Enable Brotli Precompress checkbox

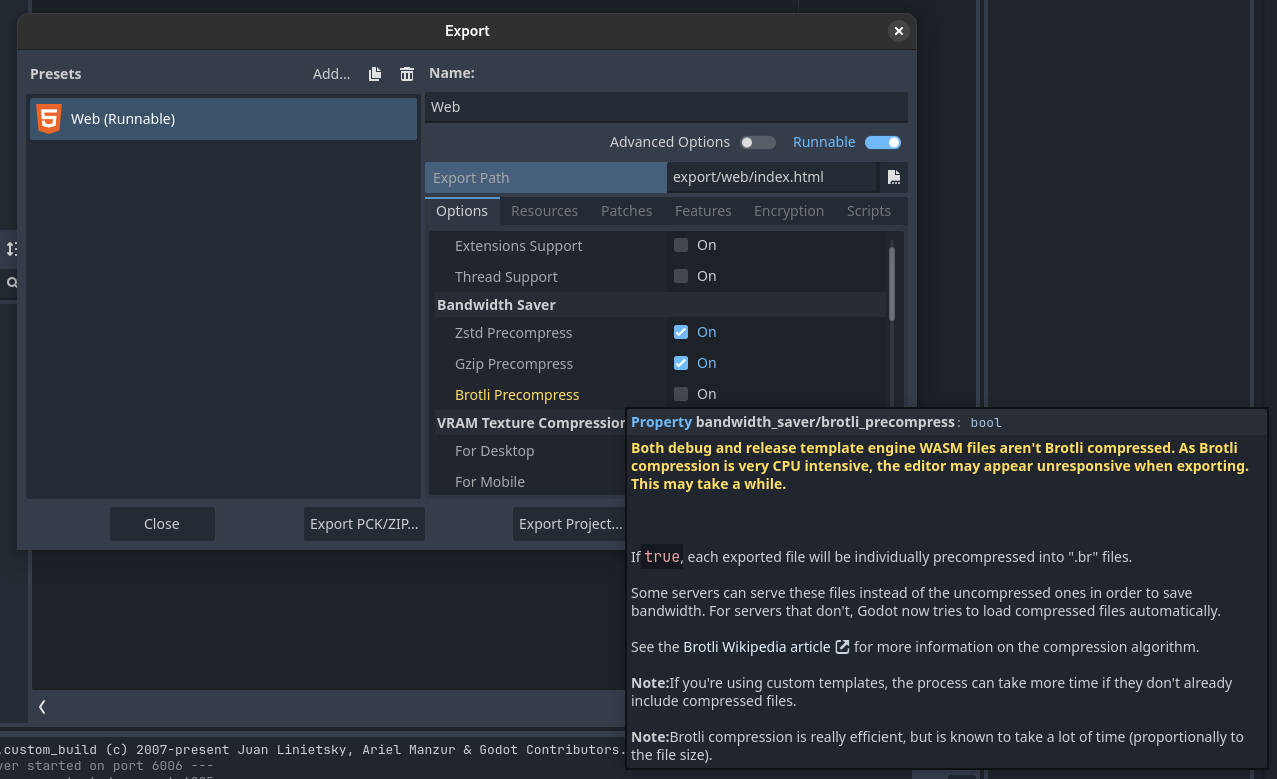[681, 394]
